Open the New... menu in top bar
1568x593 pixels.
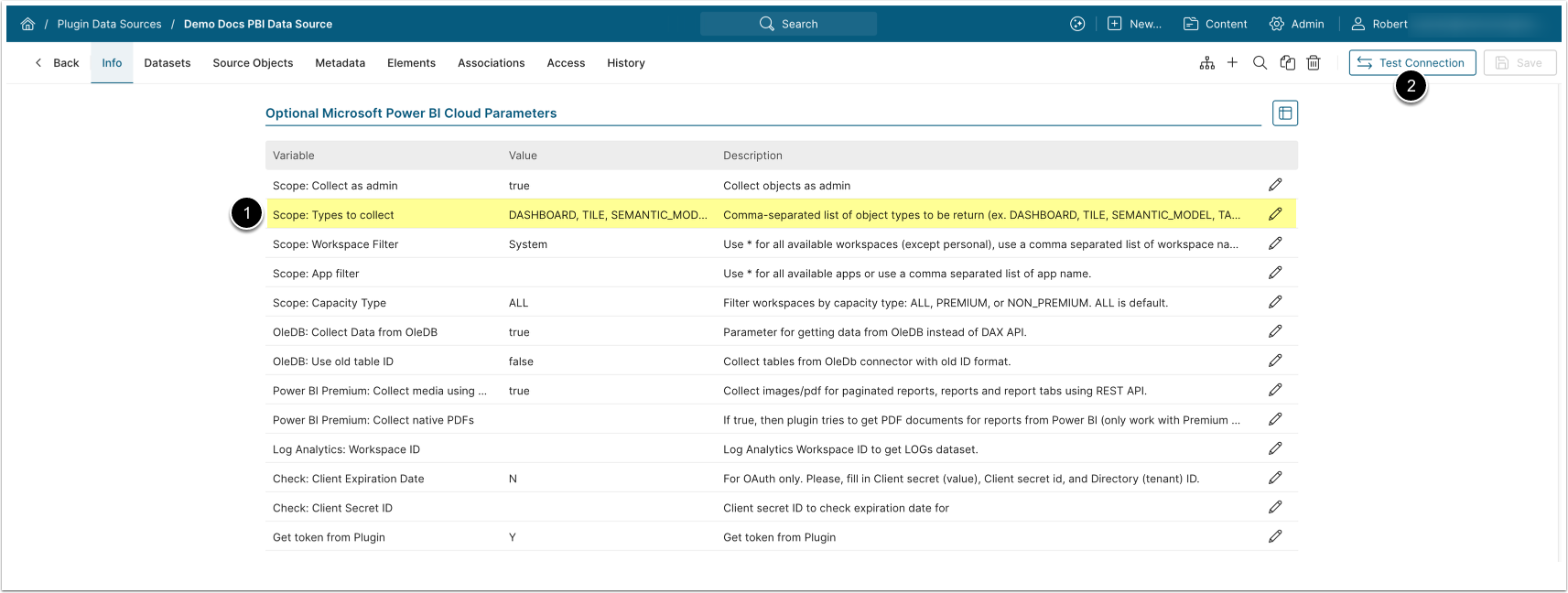click(1134, 24)
